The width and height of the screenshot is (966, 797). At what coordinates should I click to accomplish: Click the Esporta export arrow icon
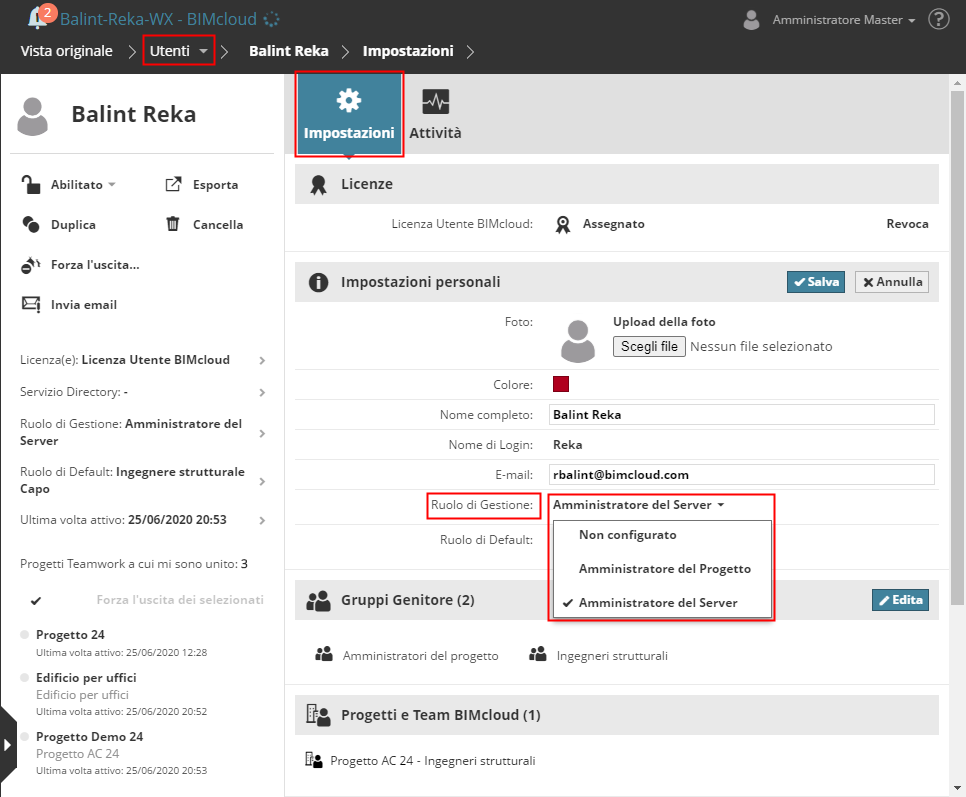[173, 184]
